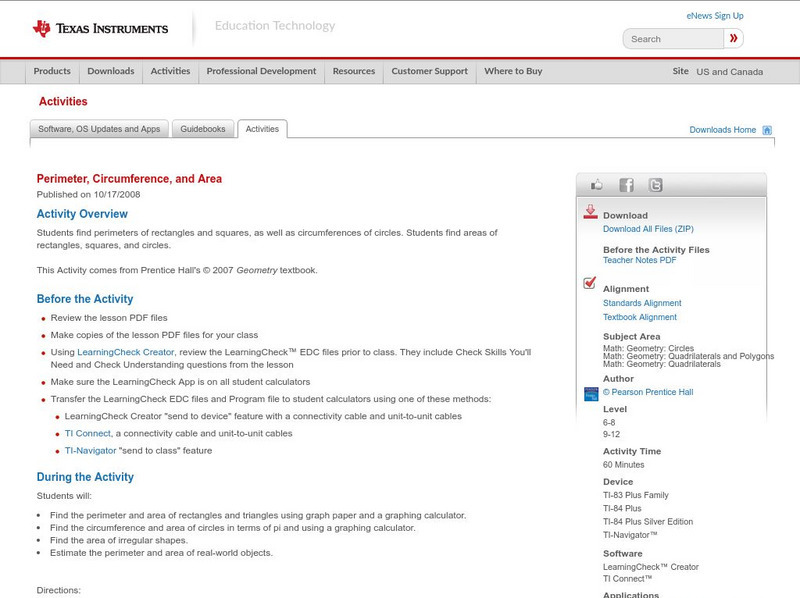Click the 9-12 level value
This screenshot has height=598, width=800.
[x=611, y=434]
